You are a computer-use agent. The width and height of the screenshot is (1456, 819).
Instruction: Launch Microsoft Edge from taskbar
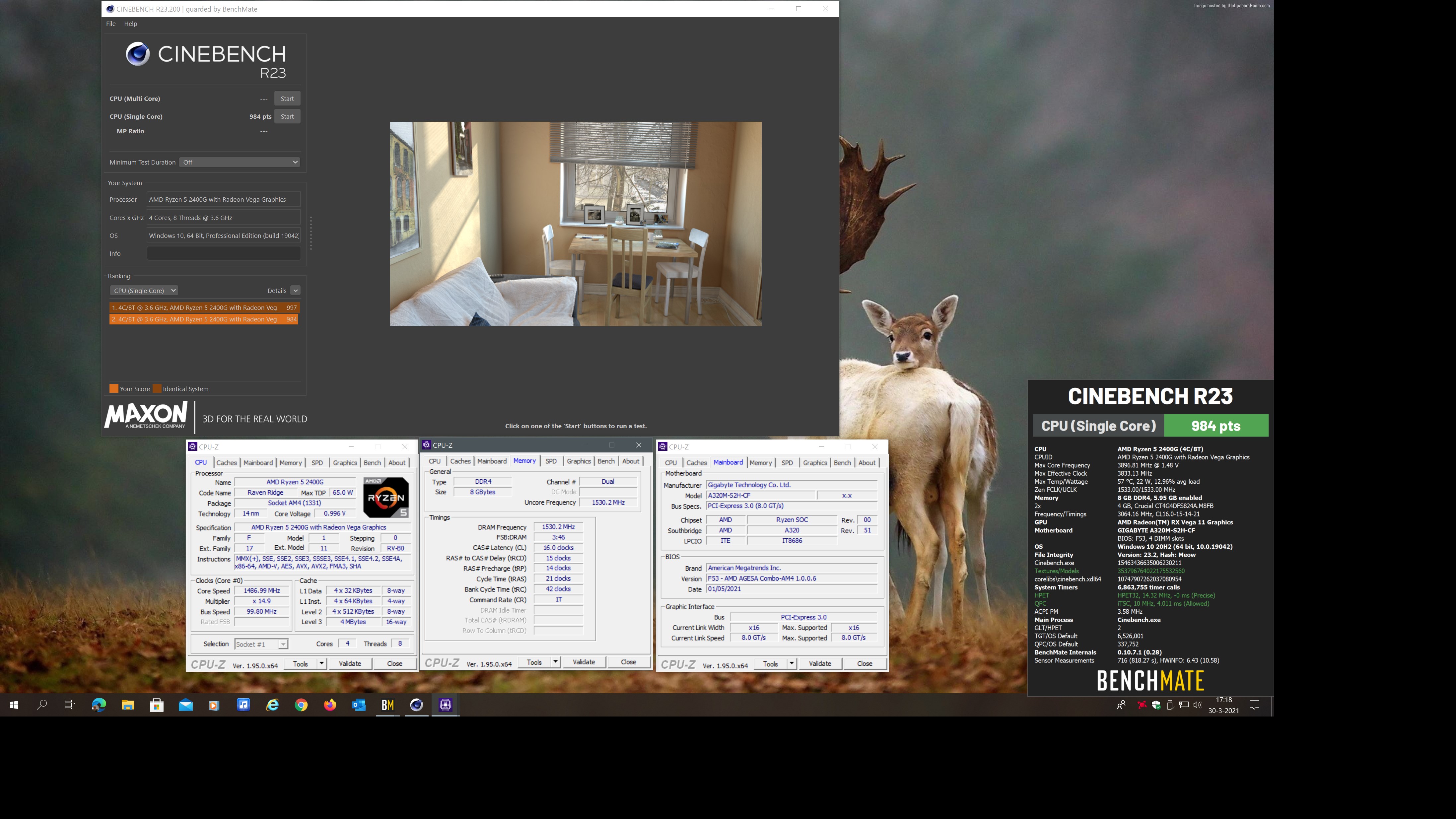pos(99,705)
